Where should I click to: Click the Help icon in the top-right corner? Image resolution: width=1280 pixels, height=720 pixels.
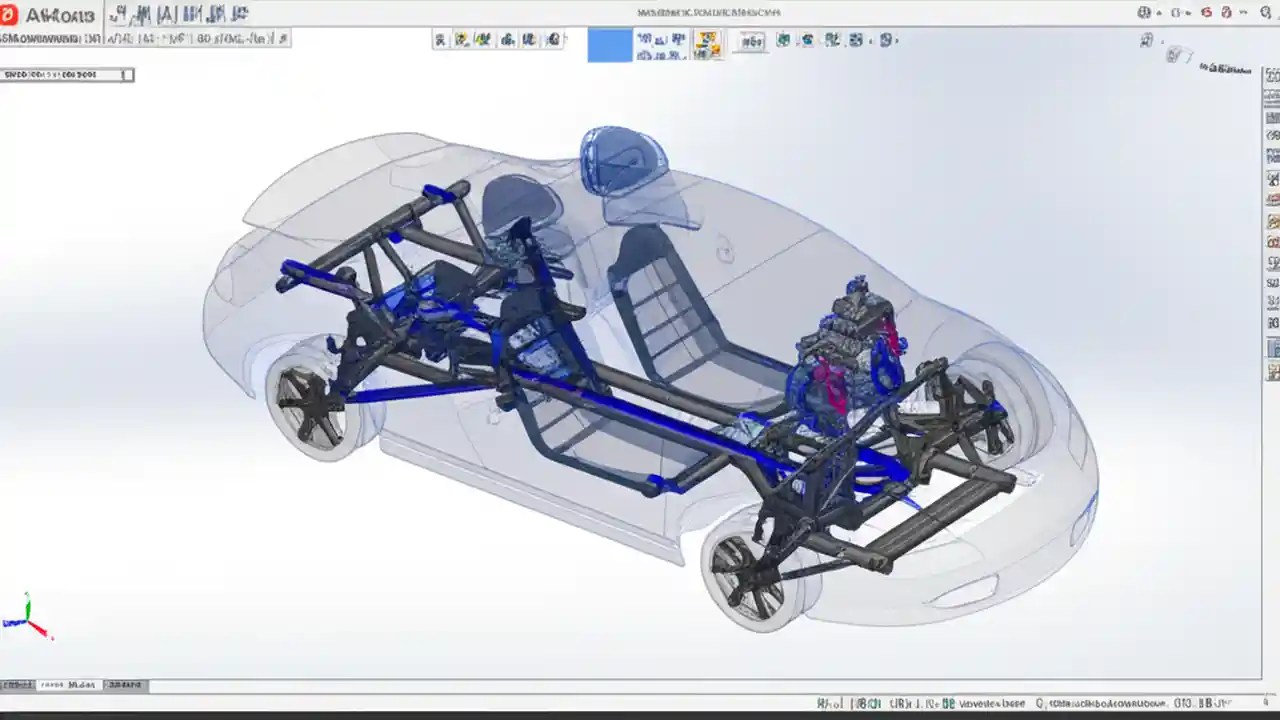[x=1229, y=12]
